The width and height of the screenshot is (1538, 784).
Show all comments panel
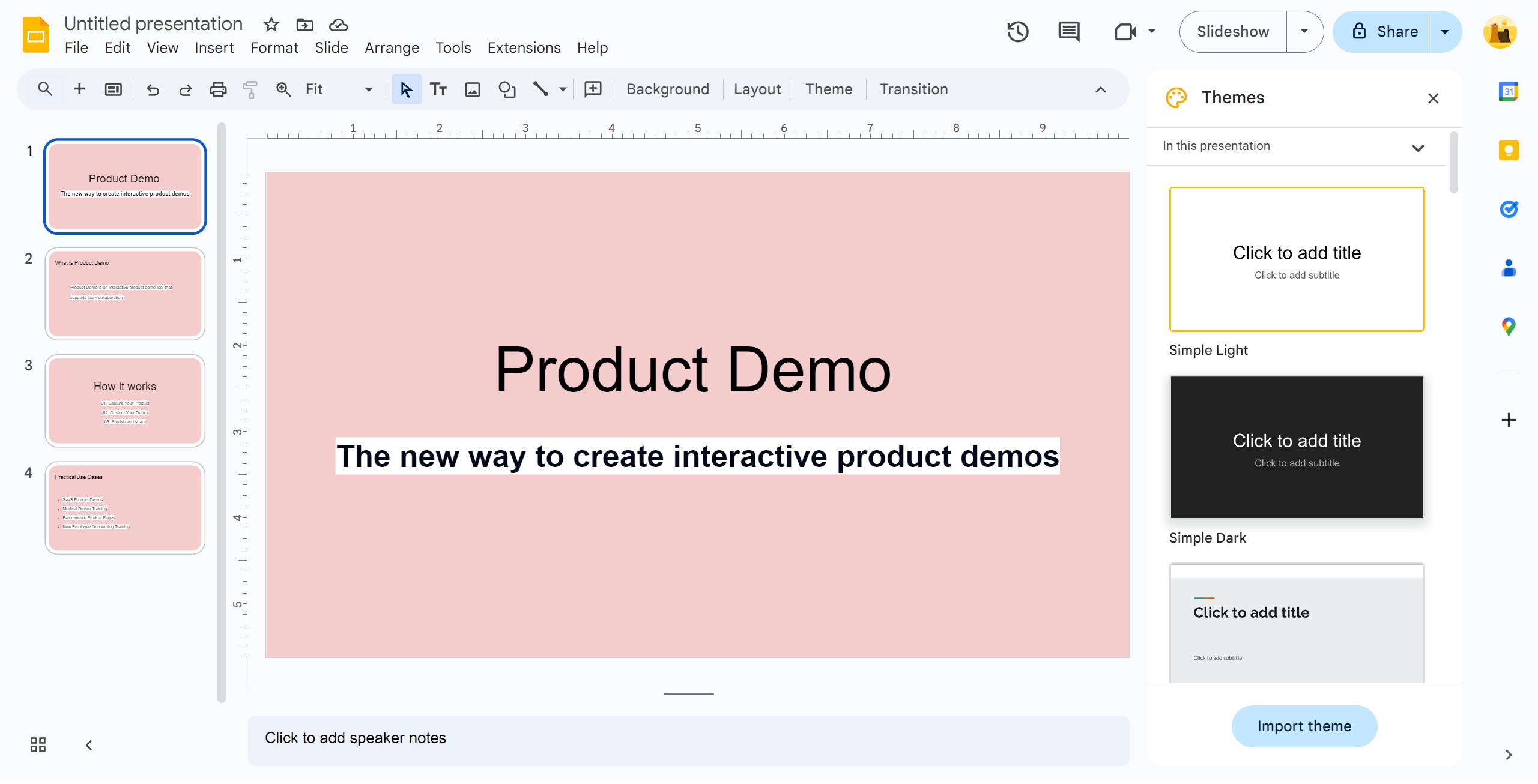click(x=1069, y=31)
